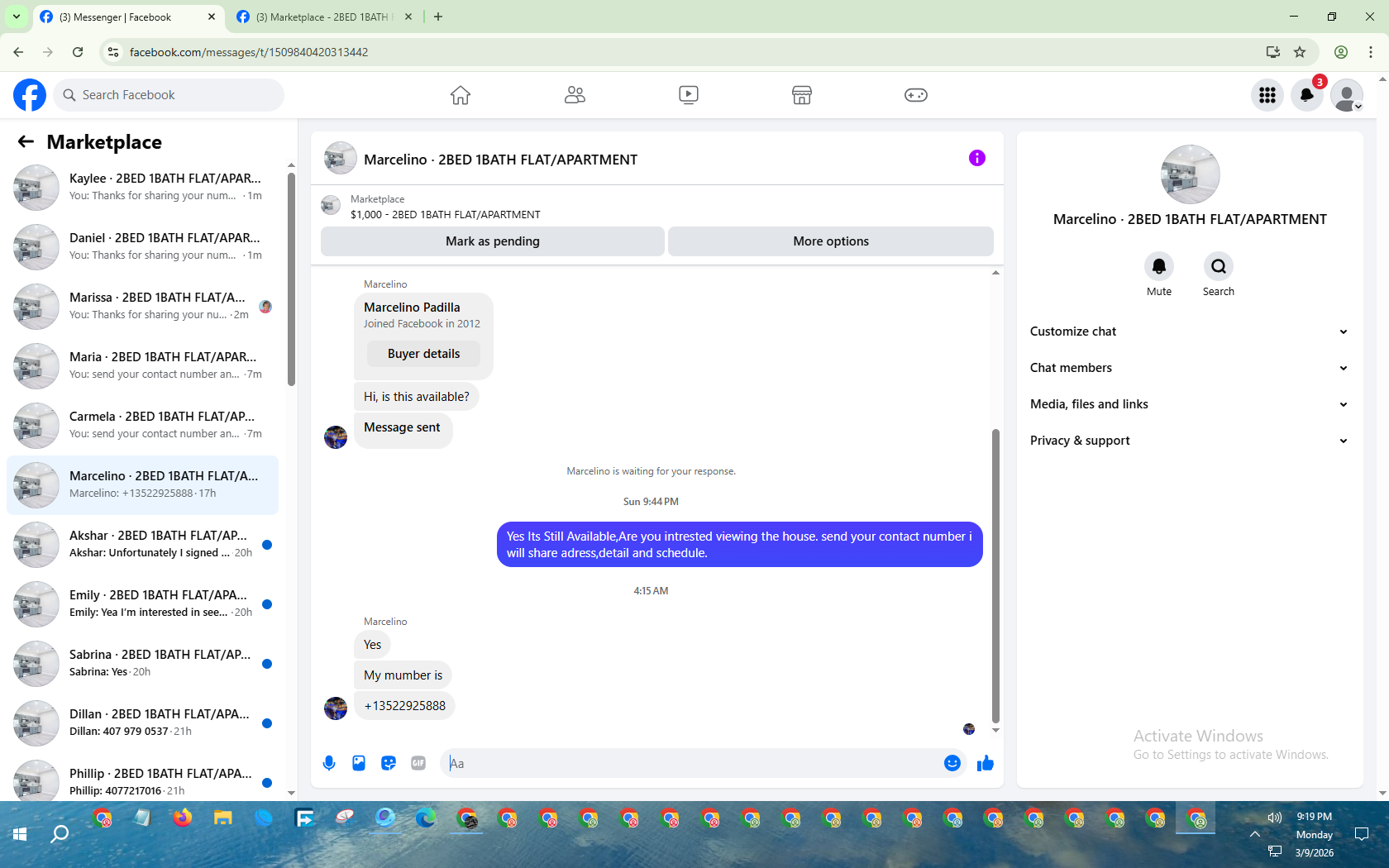The image size is (1389, 868).
Task: Switch to the Marketplace - 2BED 1BATH tab
Action: (x=324, y=17)
